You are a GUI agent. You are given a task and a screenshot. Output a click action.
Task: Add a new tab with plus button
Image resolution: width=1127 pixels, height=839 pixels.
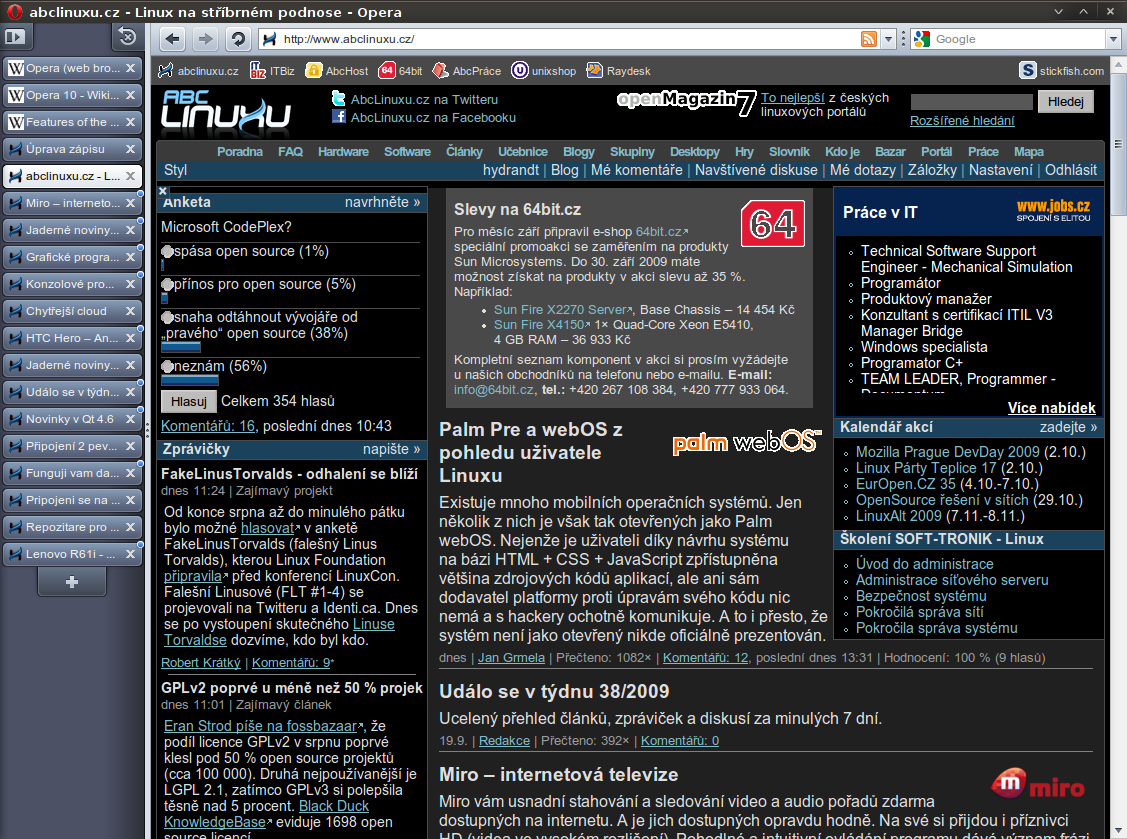pos(71,581)
